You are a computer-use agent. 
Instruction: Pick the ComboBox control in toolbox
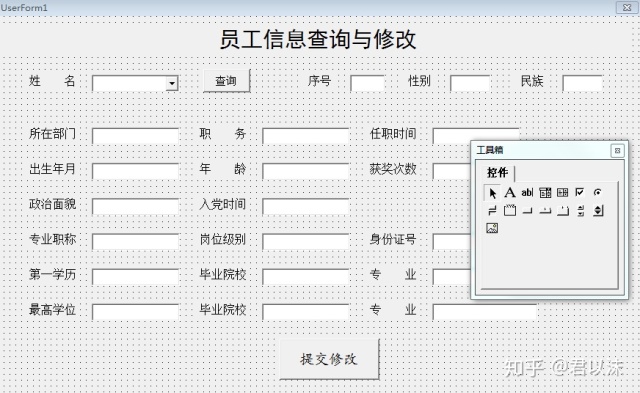tap(545, 192)
